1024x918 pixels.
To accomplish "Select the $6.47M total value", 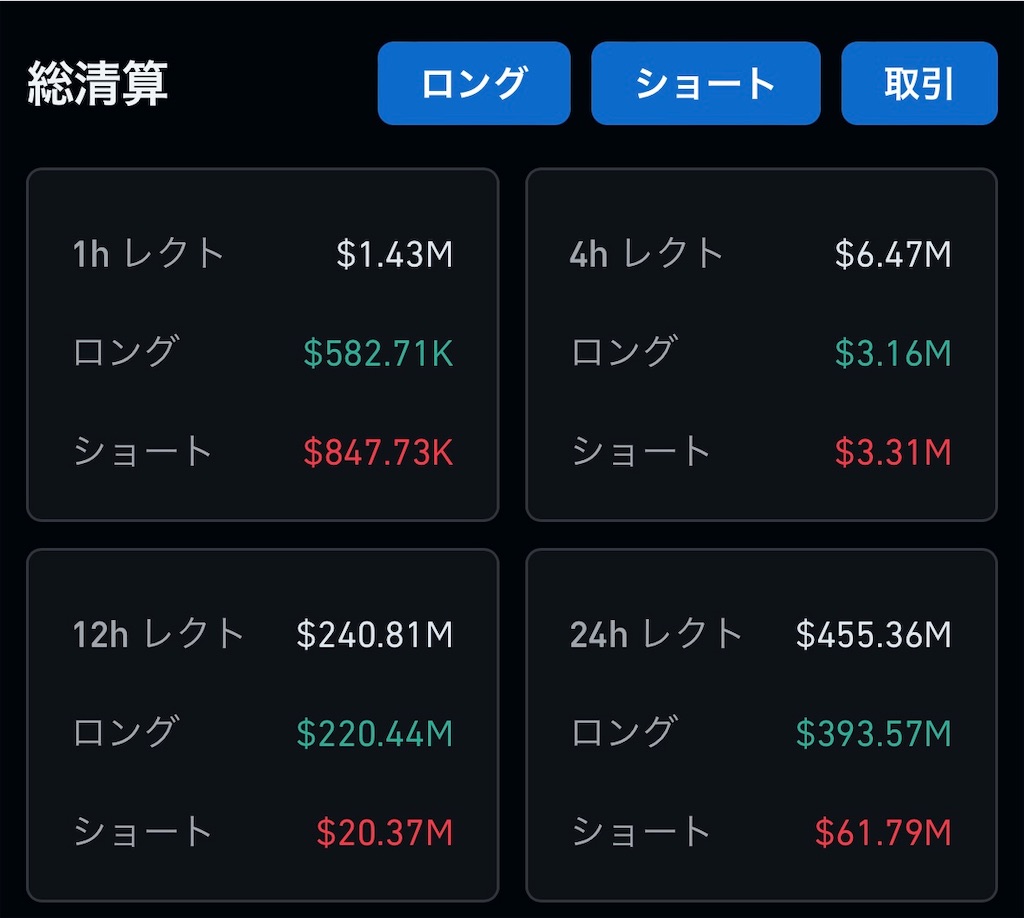I will (x=893, y=254).
